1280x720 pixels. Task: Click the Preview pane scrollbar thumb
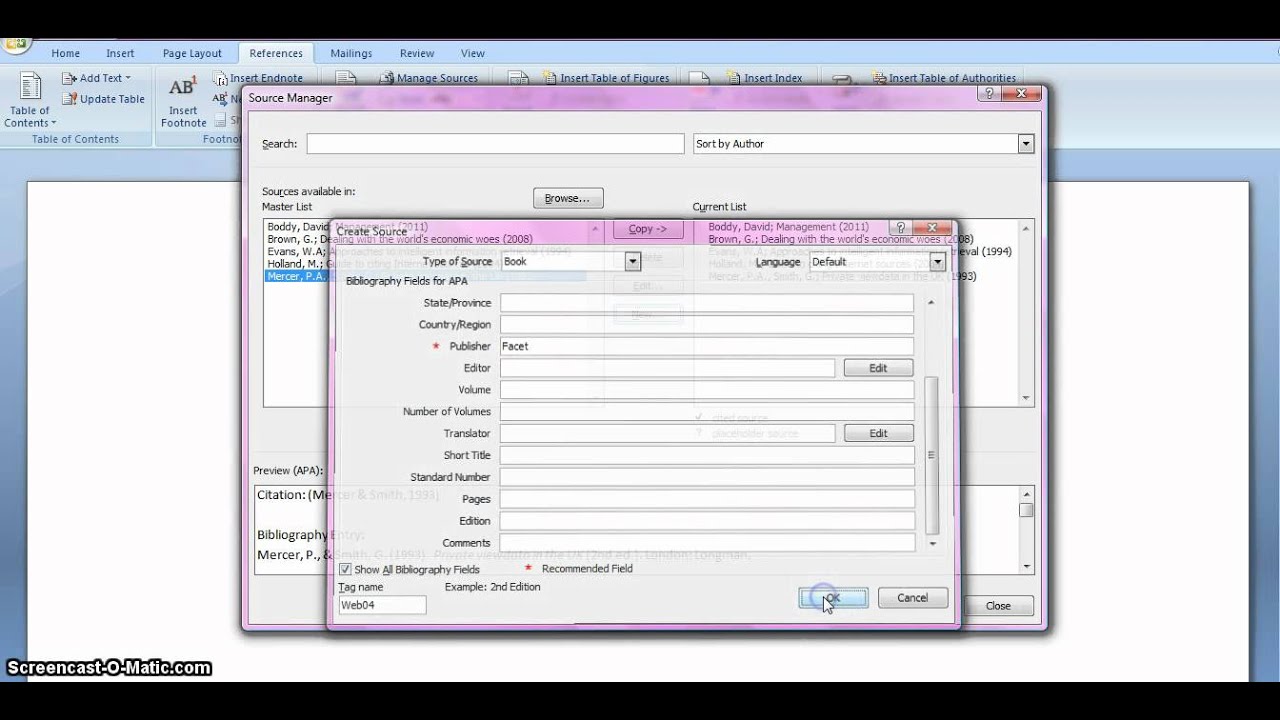tap(1026, 510)
